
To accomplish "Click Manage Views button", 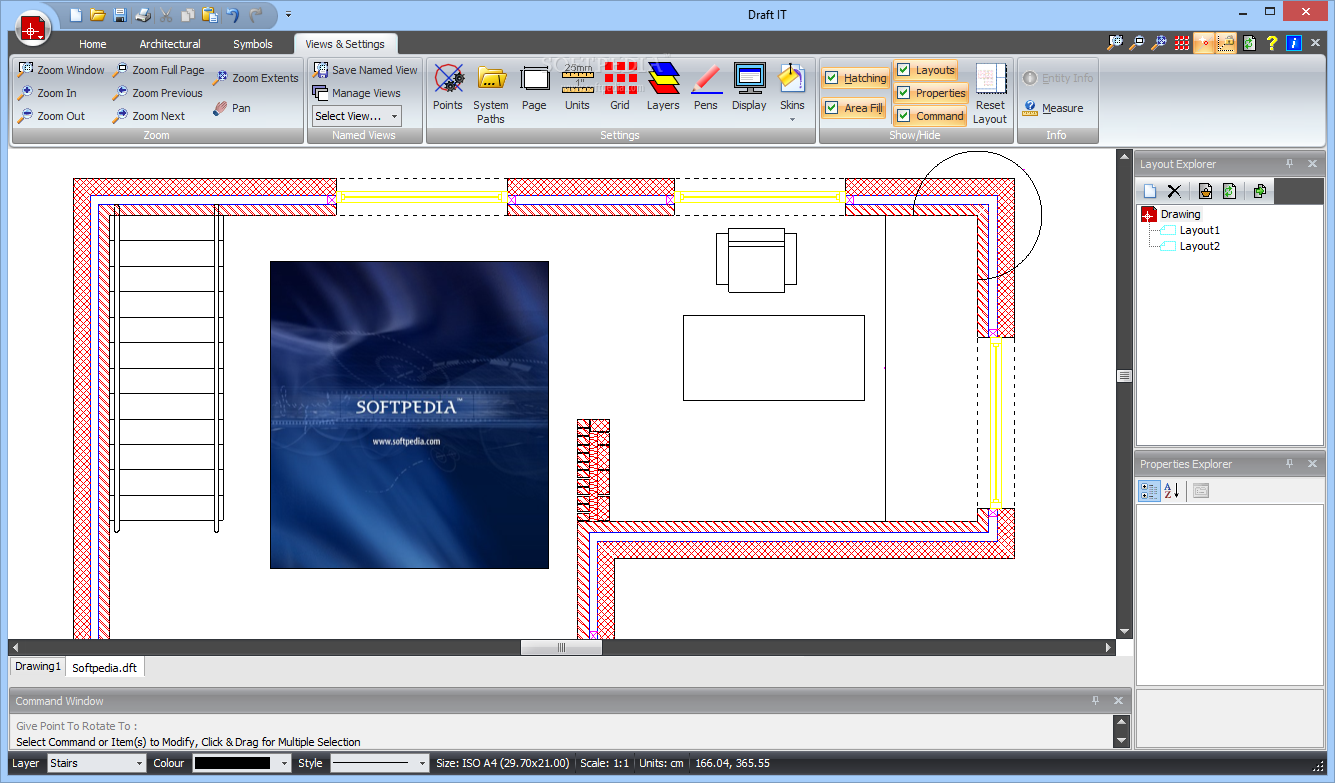I will [356, 93].
